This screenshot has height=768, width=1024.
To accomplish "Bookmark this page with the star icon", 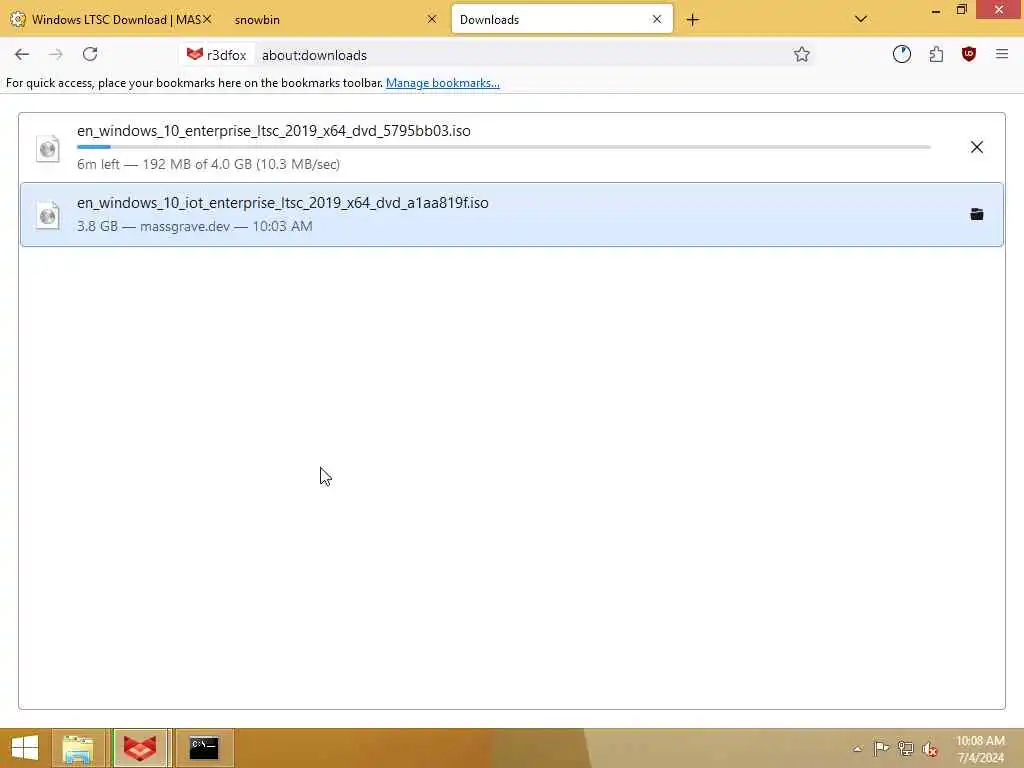I will coord(802,55).
